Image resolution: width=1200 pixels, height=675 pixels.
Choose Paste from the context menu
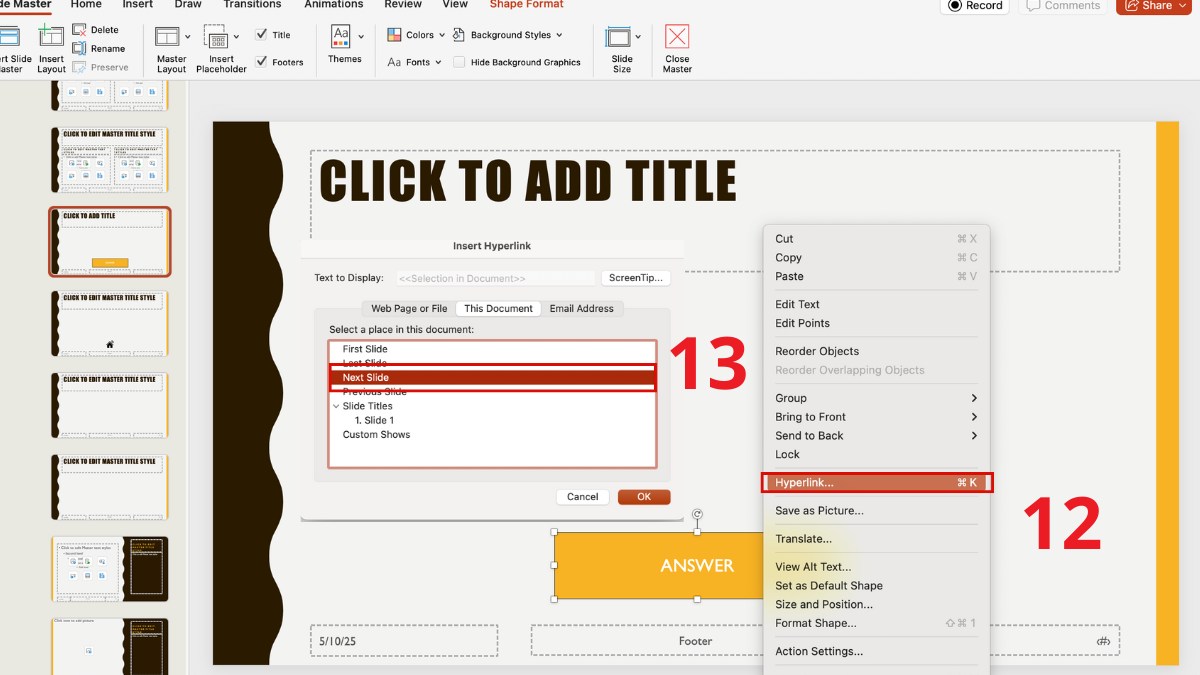click(875, 277)
